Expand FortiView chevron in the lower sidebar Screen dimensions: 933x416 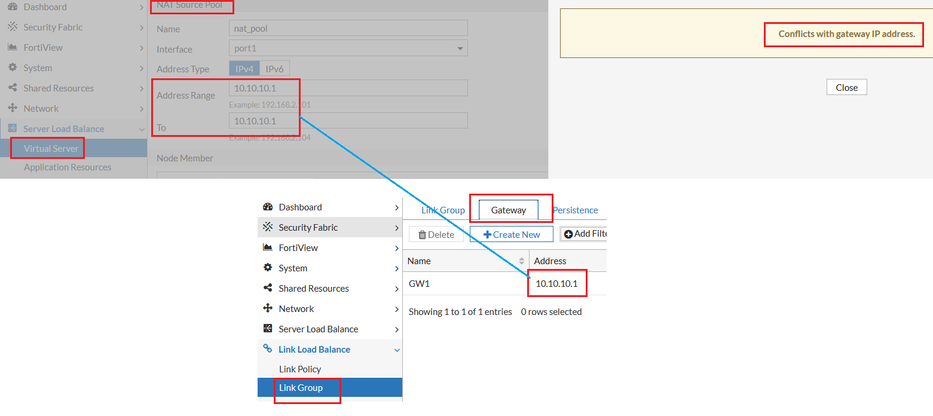pyautogui.click(x=397, y=248)
